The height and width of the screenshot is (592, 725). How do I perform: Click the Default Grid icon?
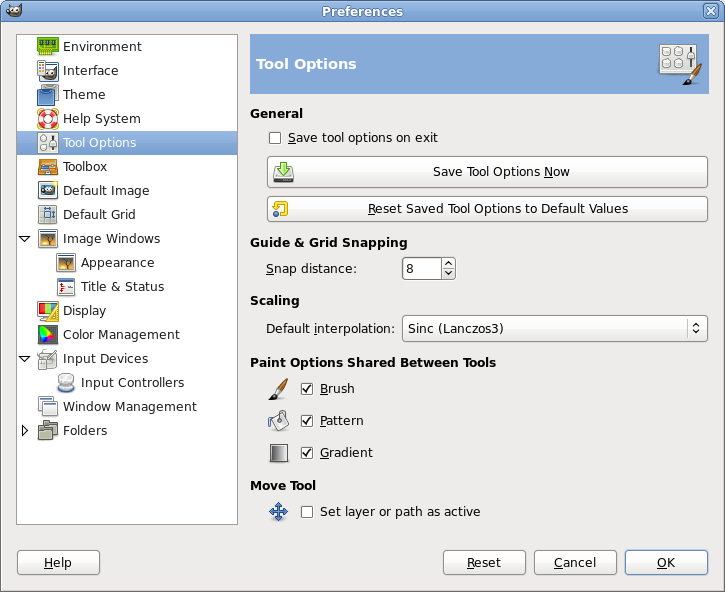pyautogui.click(x=48, y=215)
